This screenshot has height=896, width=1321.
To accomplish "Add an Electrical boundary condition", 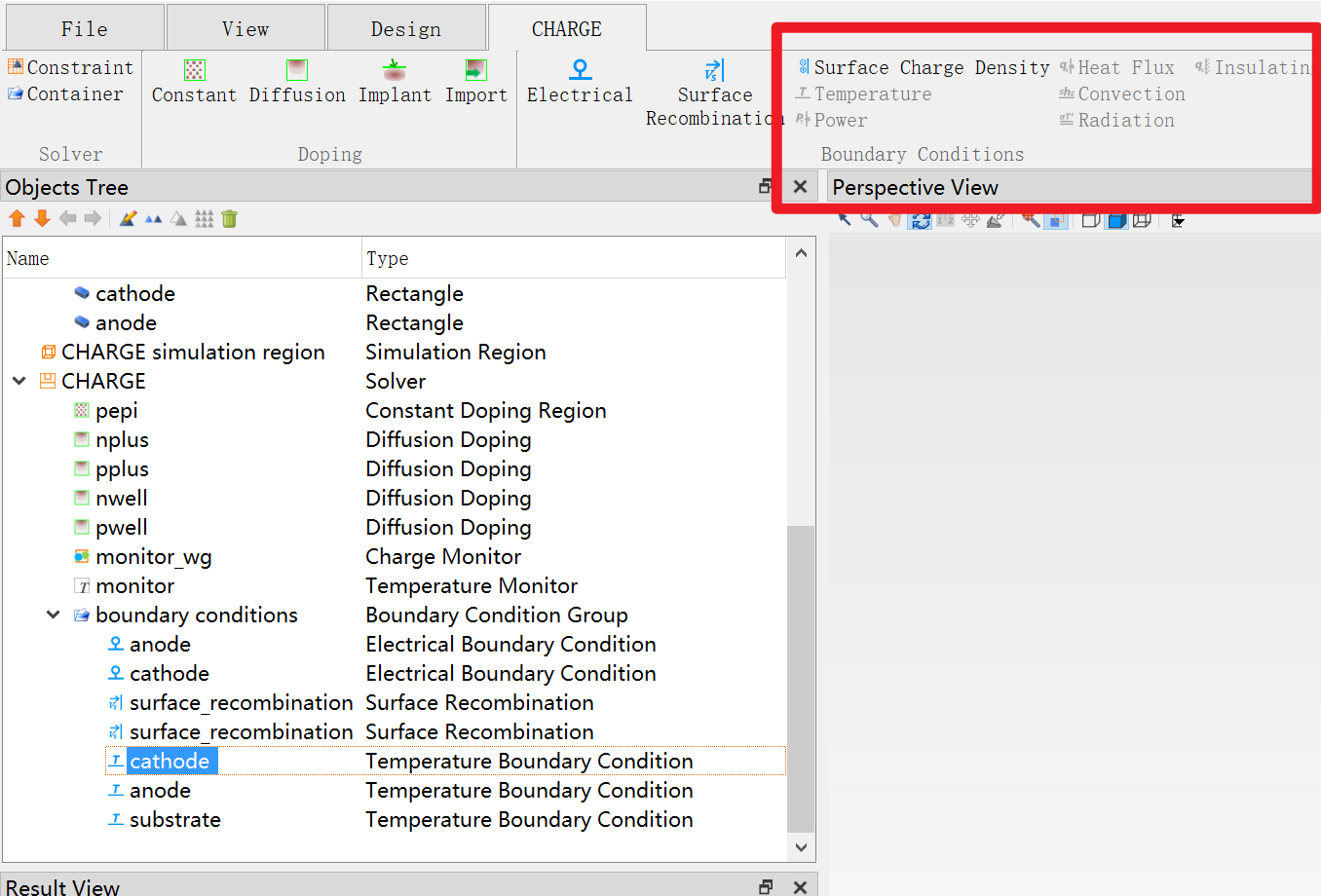I will click(x=580, y=82).
